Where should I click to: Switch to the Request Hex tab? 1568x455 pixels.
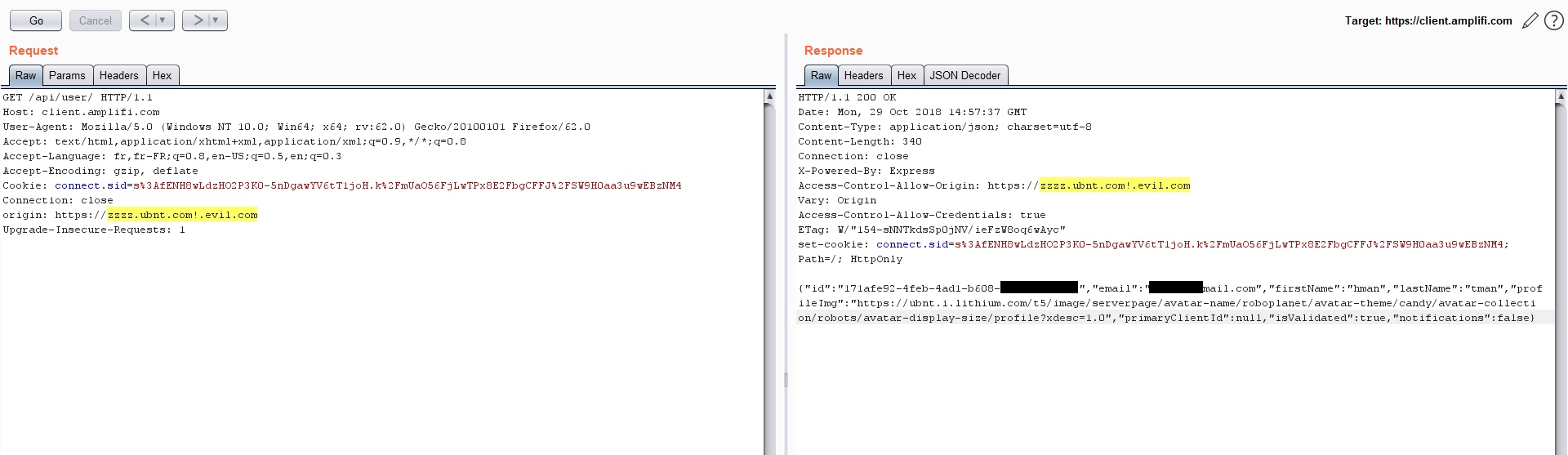[163, 75]
